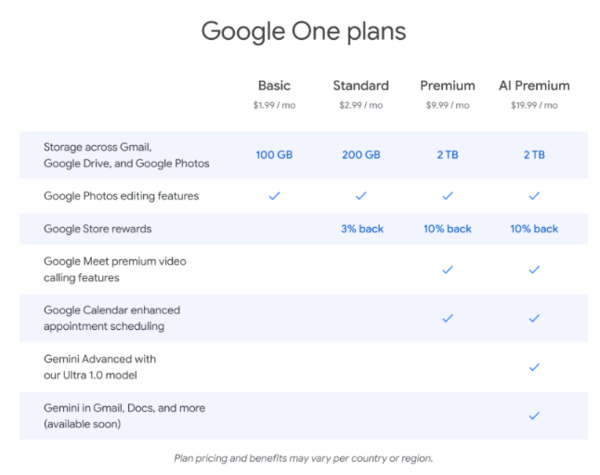Click the Premium plan Photos editing checkmark
600x475 pixels.
pyautogui.click(x=447, y=196)
